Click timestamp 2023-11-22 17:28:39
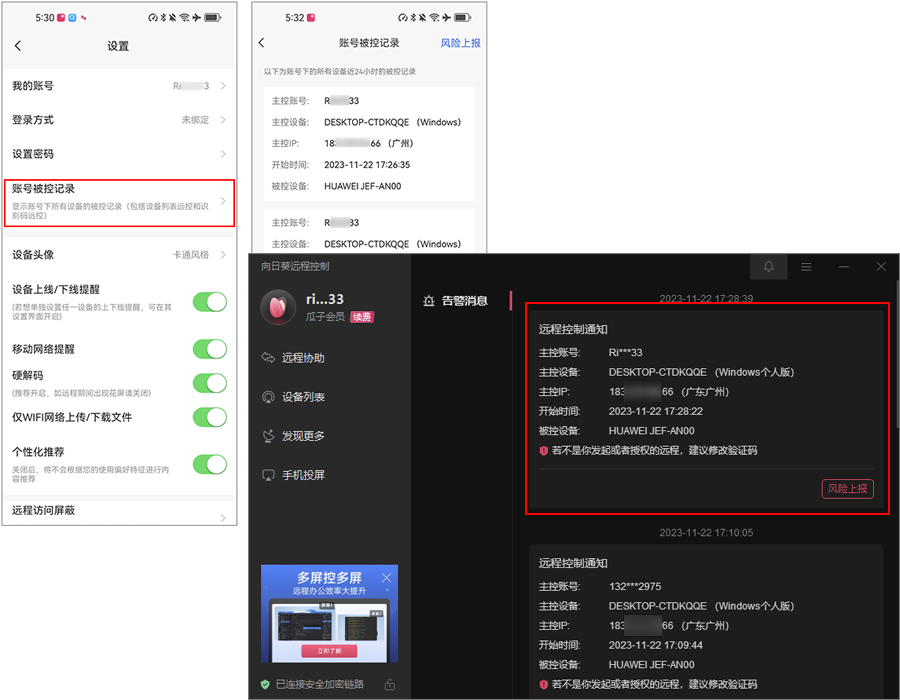Screen dimensions: 900x700 click(x=706, y=298)
